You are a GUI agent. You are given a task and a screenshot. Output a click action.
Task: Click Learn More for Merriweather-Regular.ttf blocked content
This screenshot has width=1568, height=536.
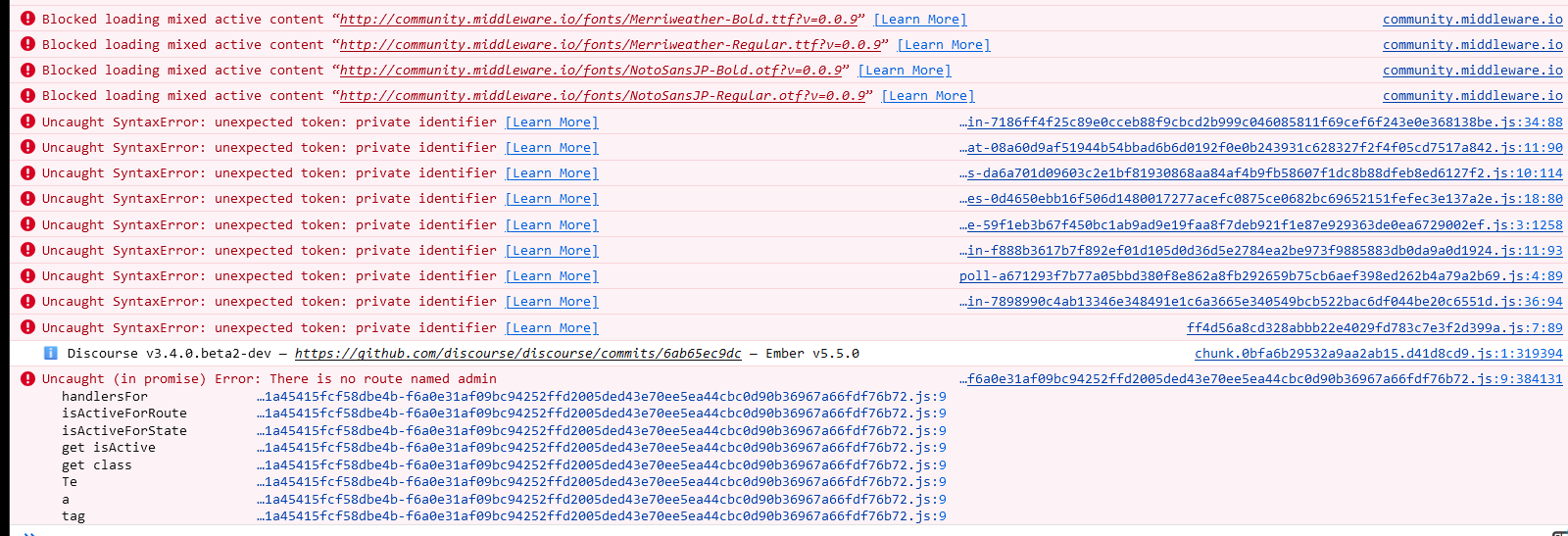(x=944, y=44)
